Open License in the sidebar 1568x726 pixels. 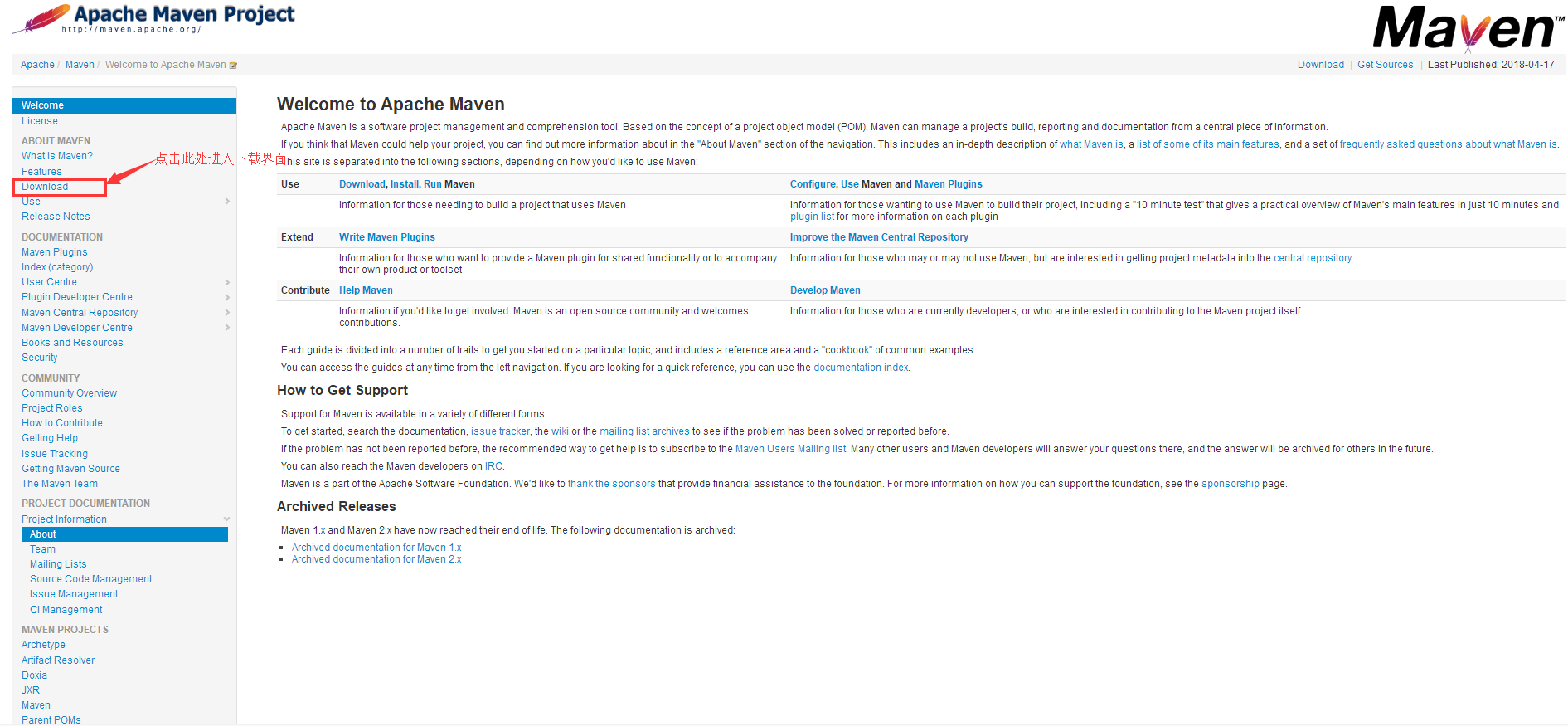pyautogui.click(x=40, y=121)
